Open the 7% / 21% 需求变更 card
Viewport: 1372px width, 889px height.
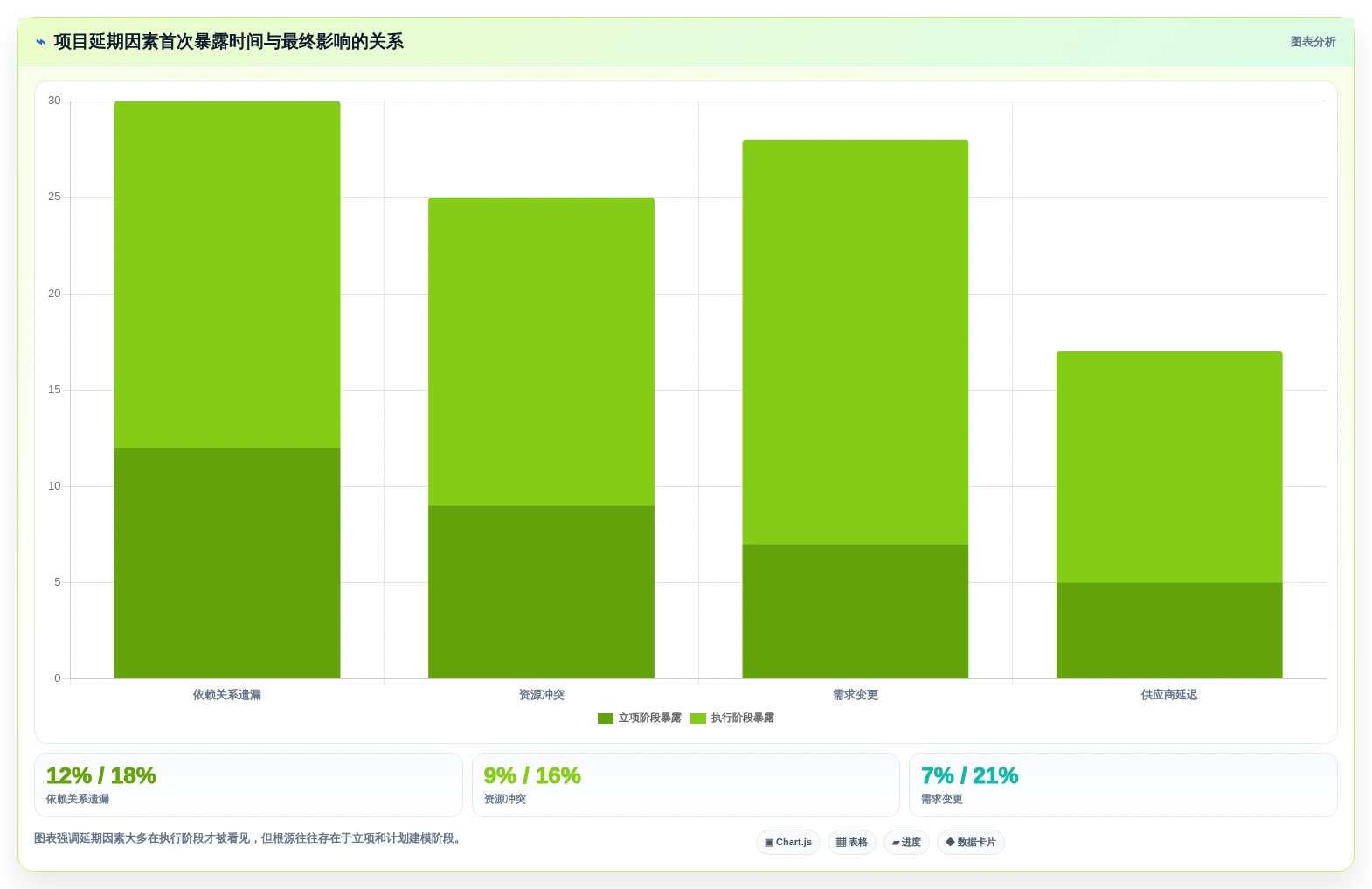pos(1123,785)
